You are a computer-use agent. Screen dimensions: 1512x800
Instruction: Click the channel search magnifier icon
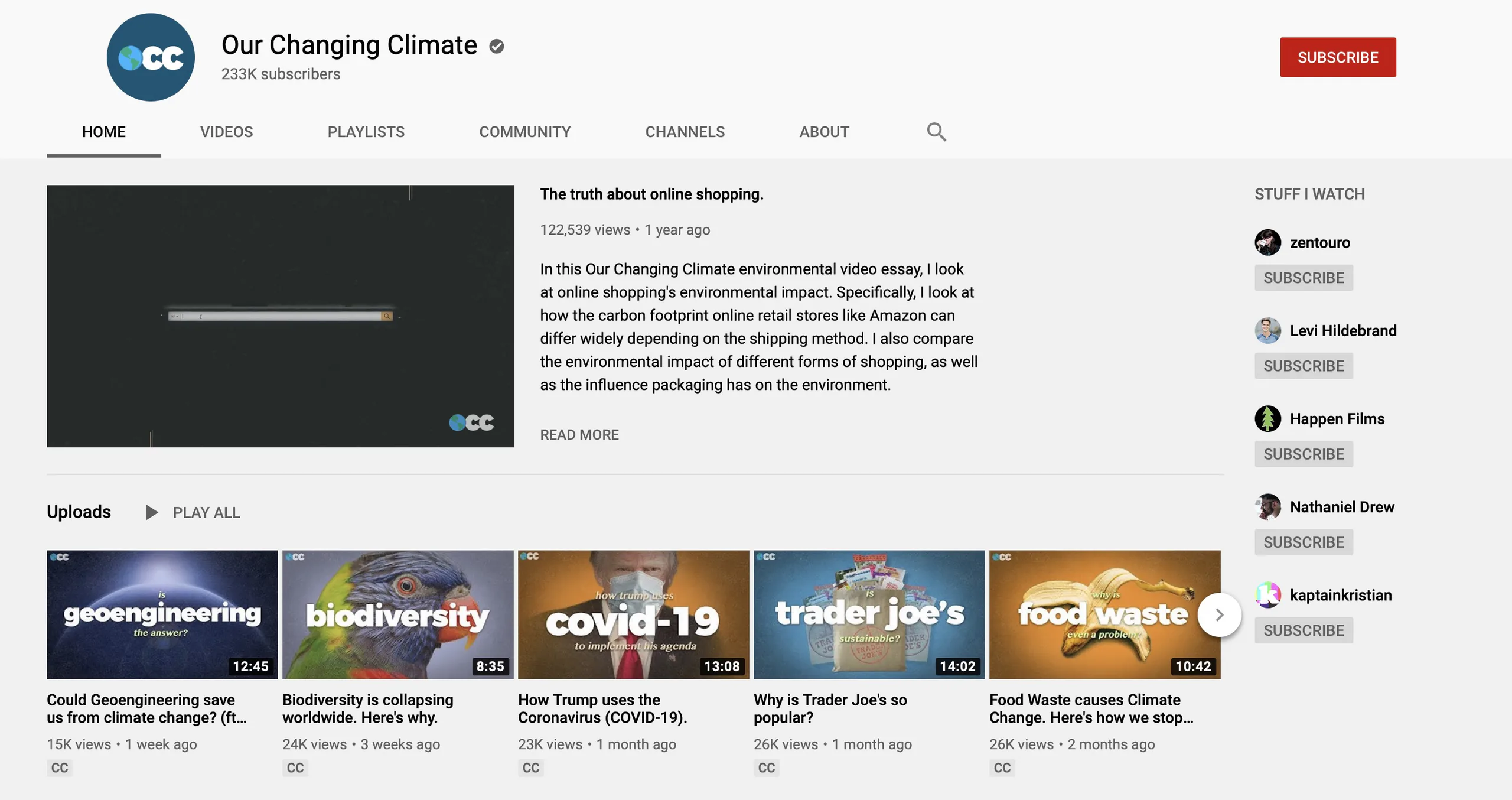click(x=936, y=132)
